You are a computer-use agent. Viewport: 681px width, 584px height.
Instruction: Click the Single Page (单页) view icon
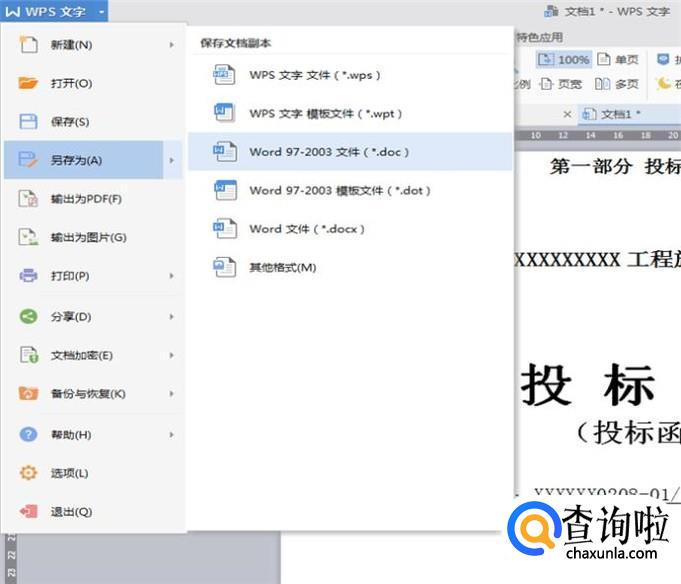click(x=604, y=59)
